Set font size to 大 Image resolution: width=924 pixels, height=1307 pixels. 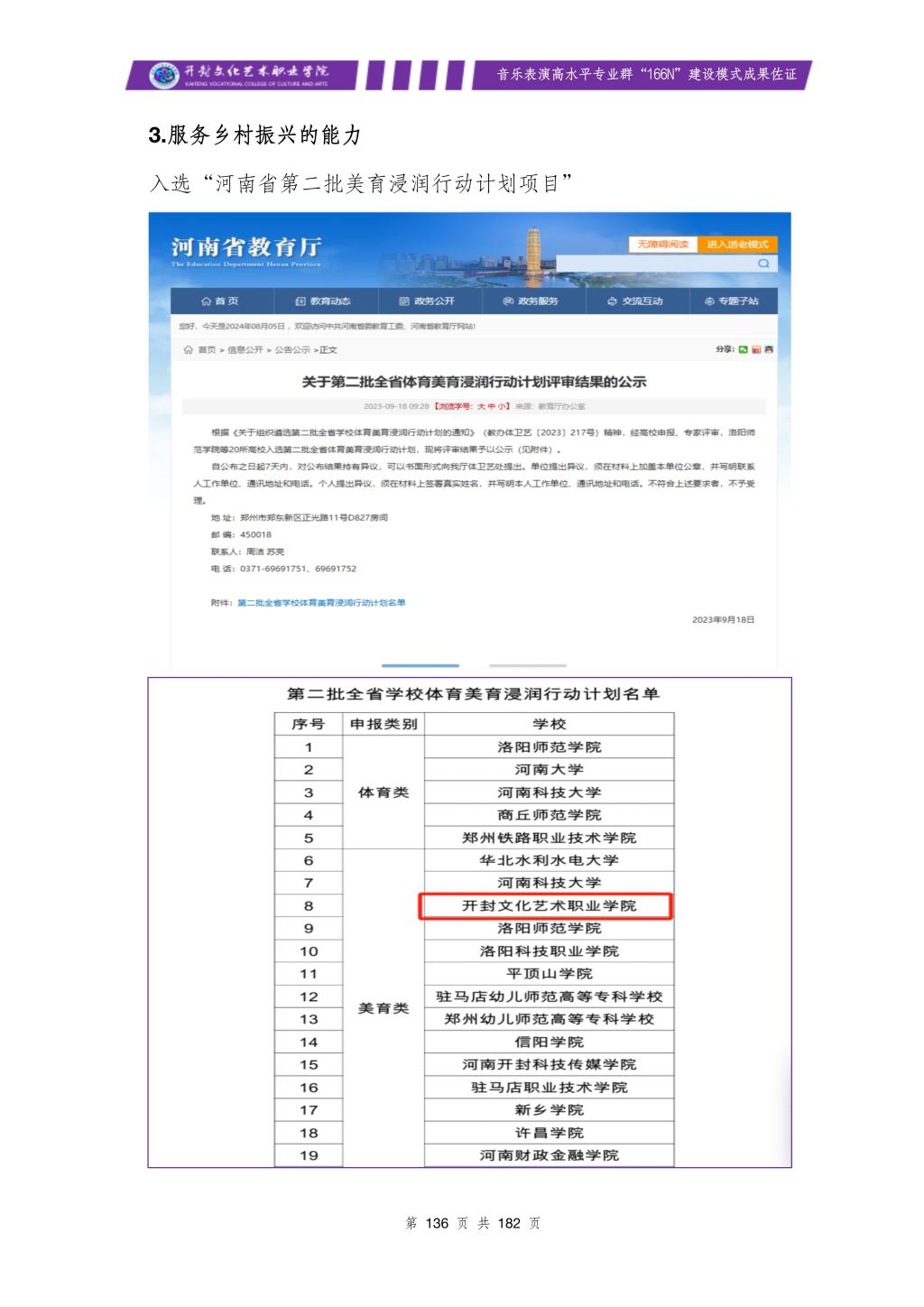pyautogui.click(x=481, y=407)
